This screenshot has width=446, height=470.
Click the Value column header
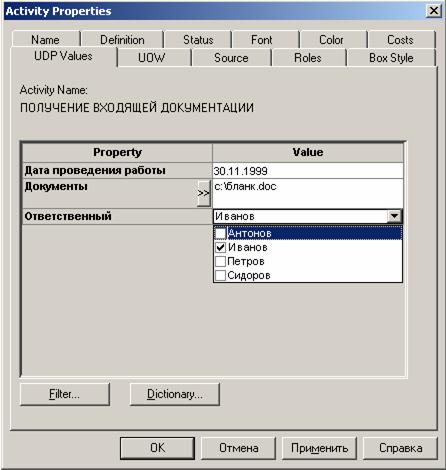point(308,152)
